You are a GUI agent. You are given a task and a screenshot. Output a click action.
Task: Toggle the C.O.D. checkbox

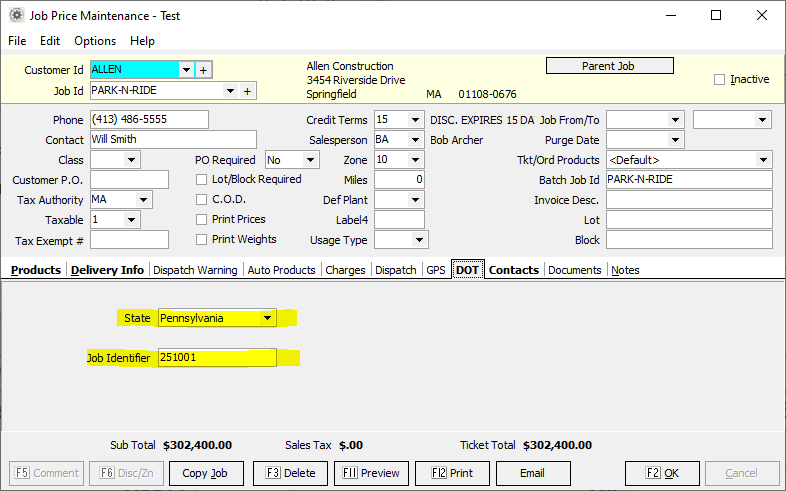click(202, 200)
